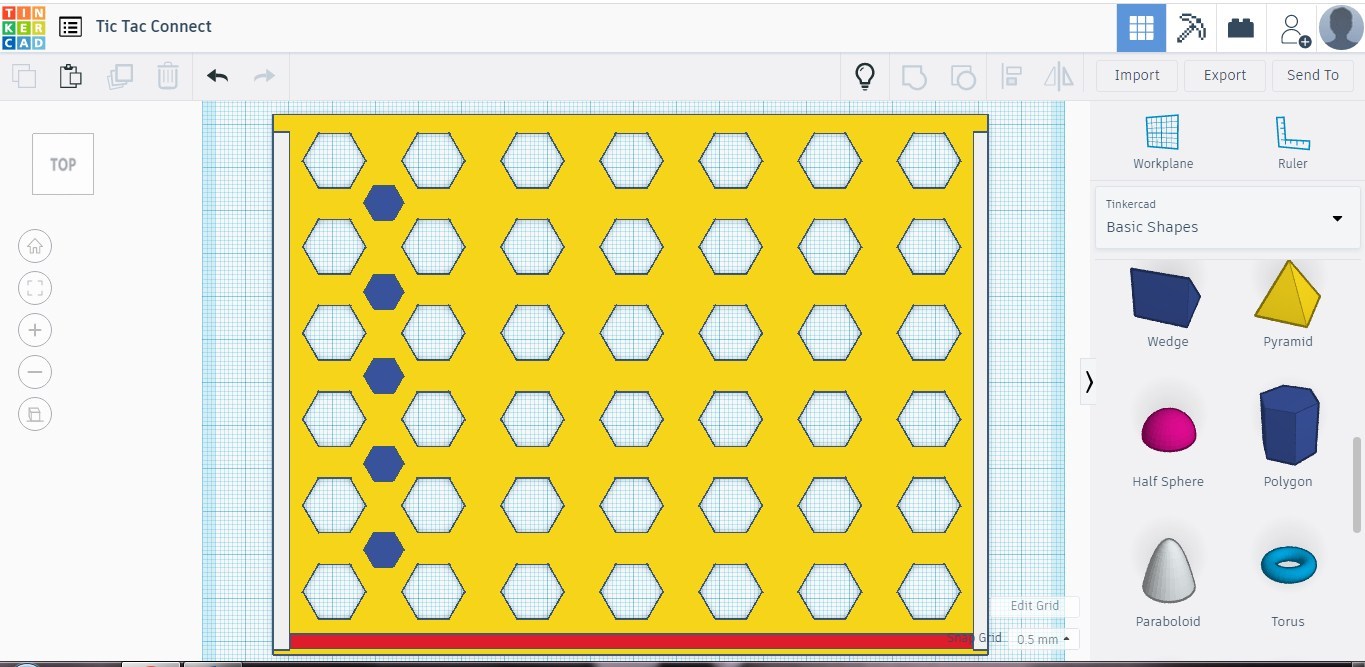Collapse the shapes panel with the chevron
This screenshot has height=667, width=1365.
point(1089,381)
